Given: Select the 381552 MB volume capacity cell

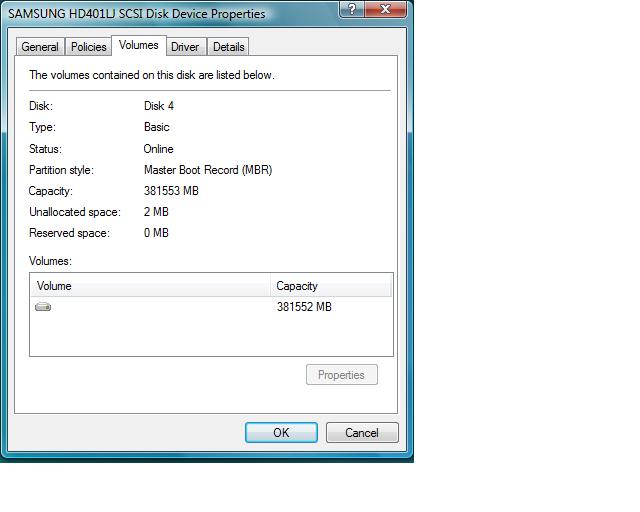Looking at the screenshot, I should point(304,307).
